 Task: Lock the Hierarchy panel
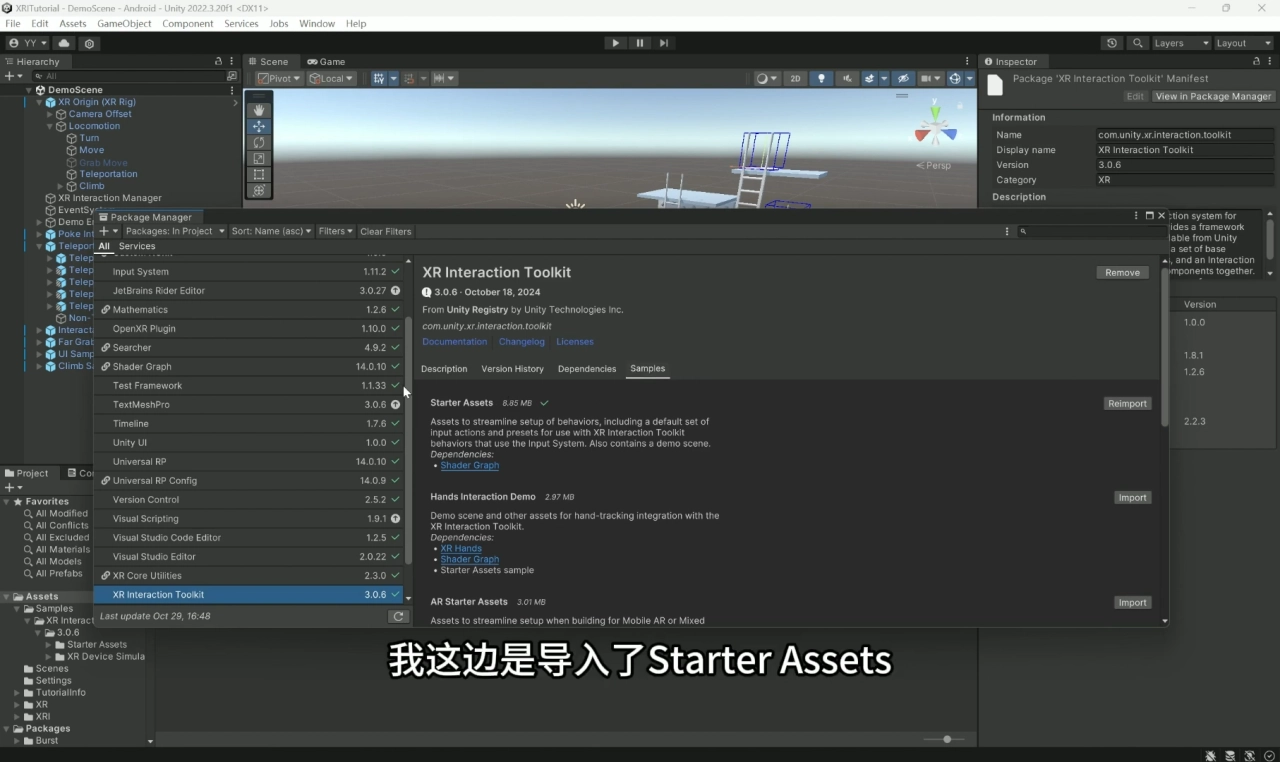(219, 61)
